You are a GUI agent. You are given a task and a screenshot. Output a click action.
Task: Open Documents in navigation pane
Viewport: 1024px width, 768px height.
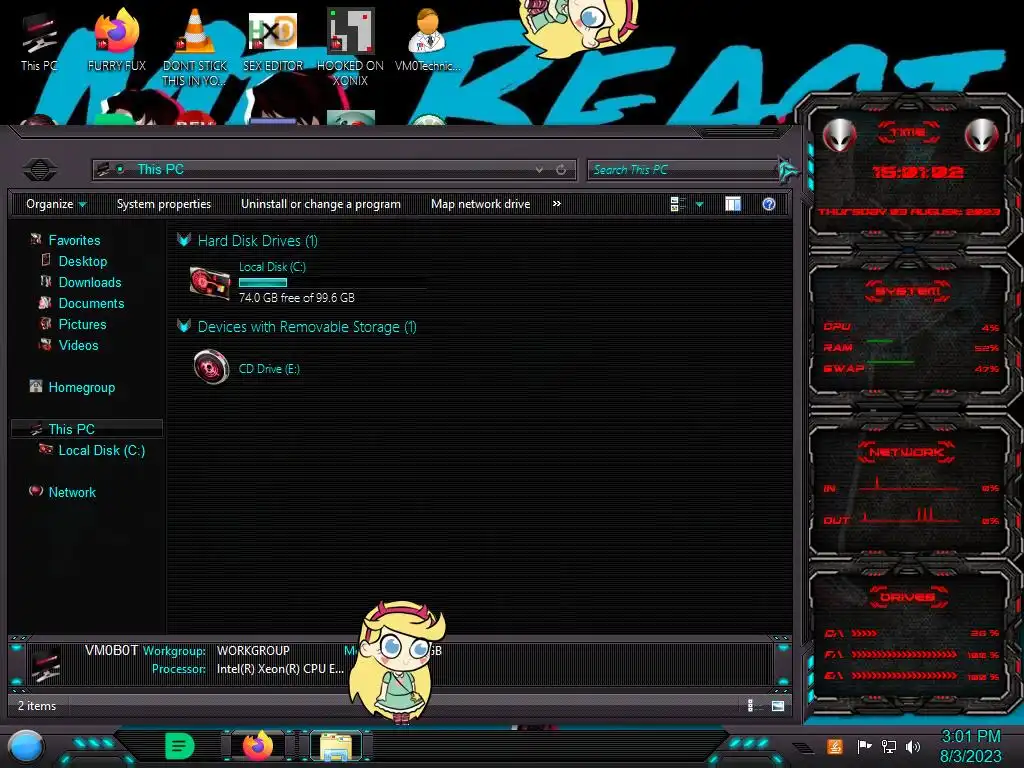pos(91,303)
